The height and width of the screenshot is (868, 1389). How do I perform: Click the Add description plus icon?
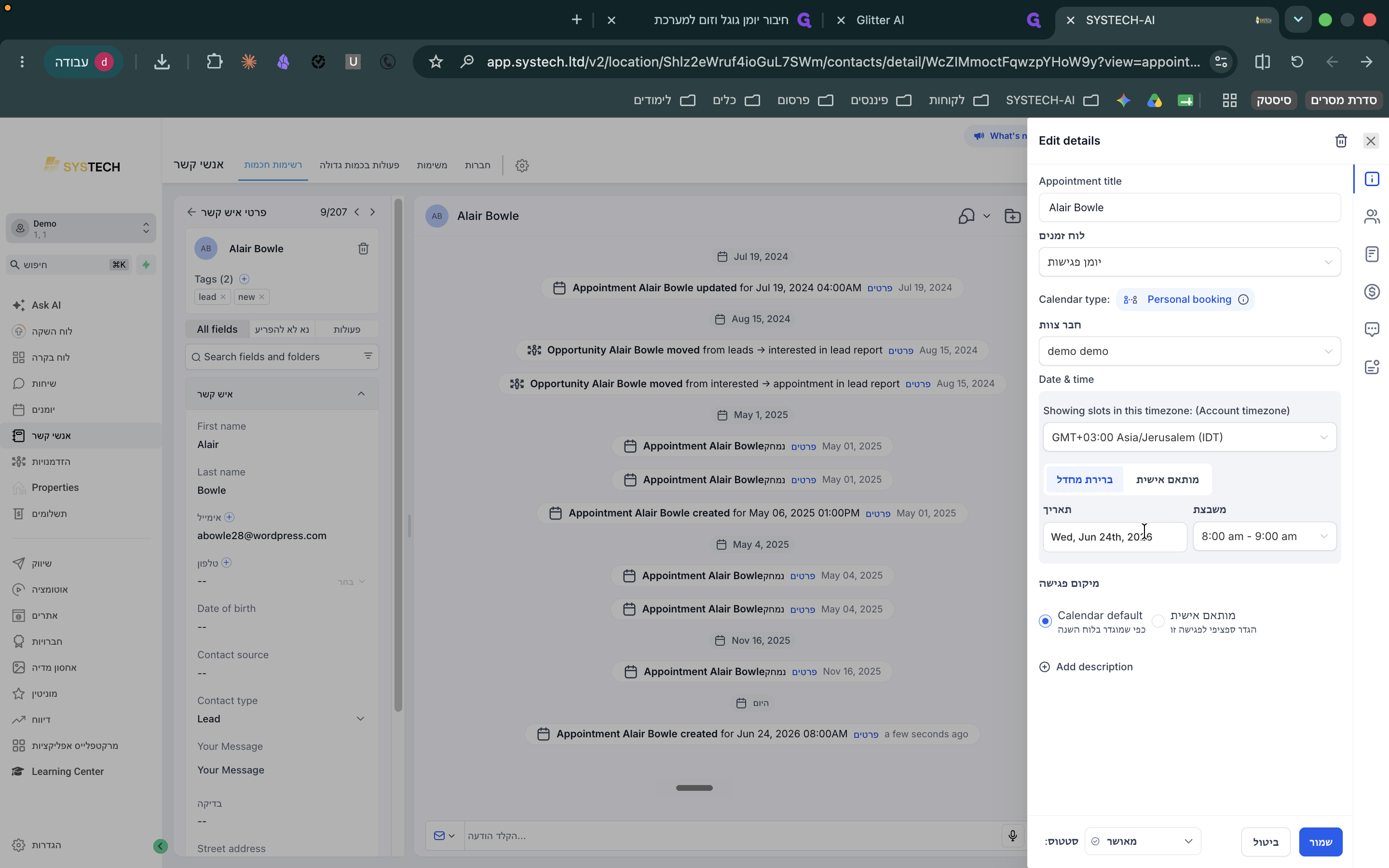(1045, 667)
